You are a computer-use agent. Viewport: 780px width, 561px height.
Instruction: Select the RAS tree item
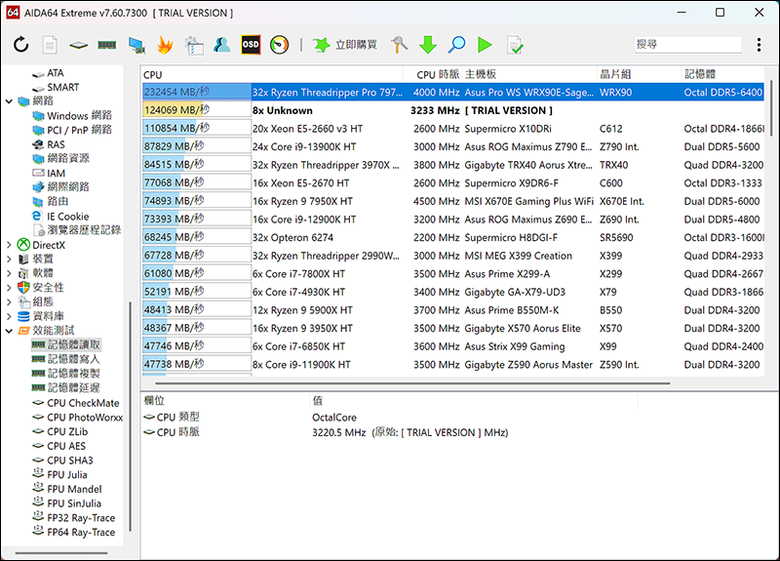coord(49,145)
